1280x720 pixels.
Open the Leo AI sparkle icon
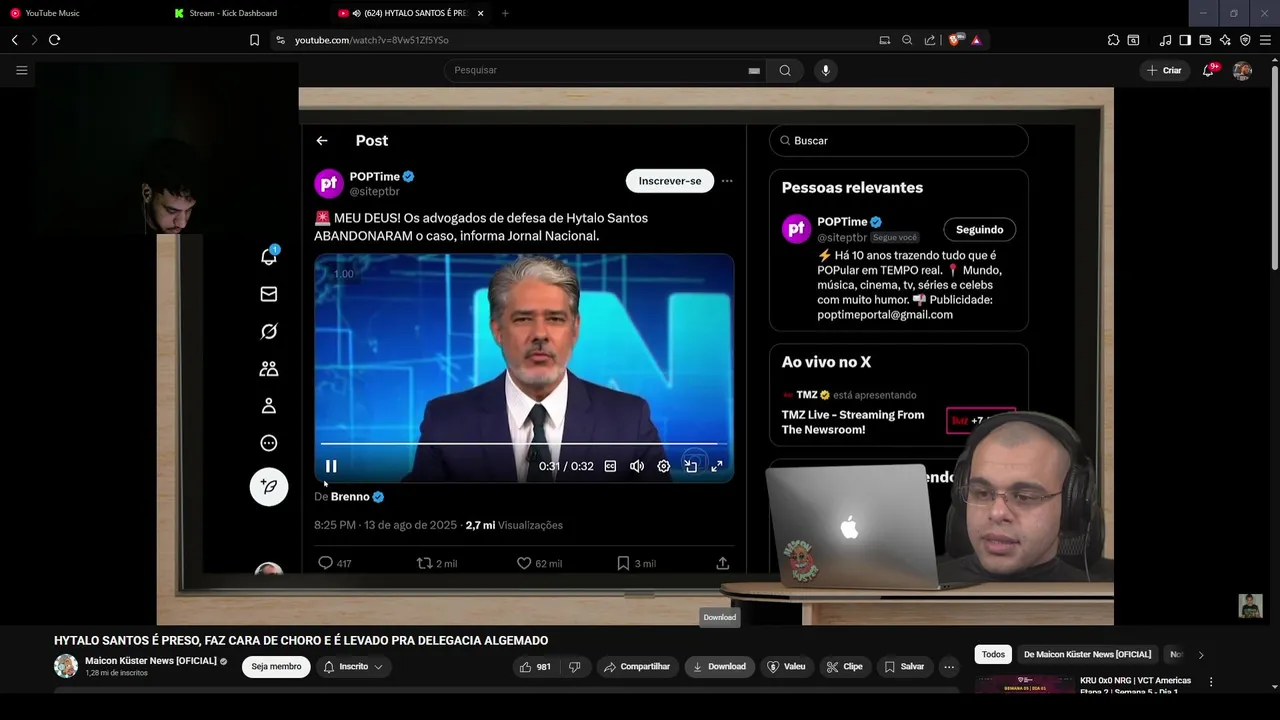click(1225, 40)
